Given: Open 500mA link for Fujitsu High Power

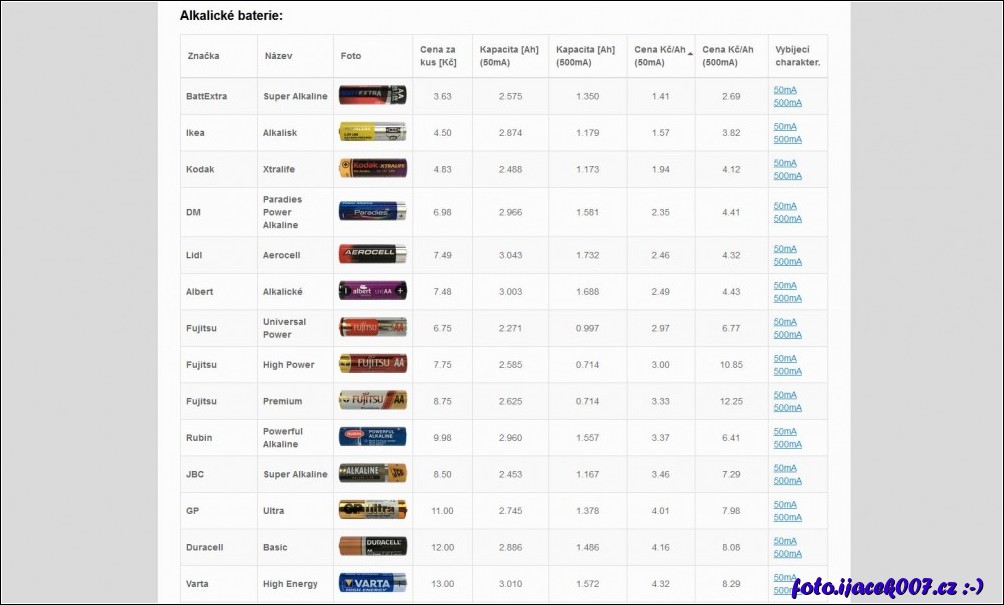Looking at the screenshot, I should (787, 371).
